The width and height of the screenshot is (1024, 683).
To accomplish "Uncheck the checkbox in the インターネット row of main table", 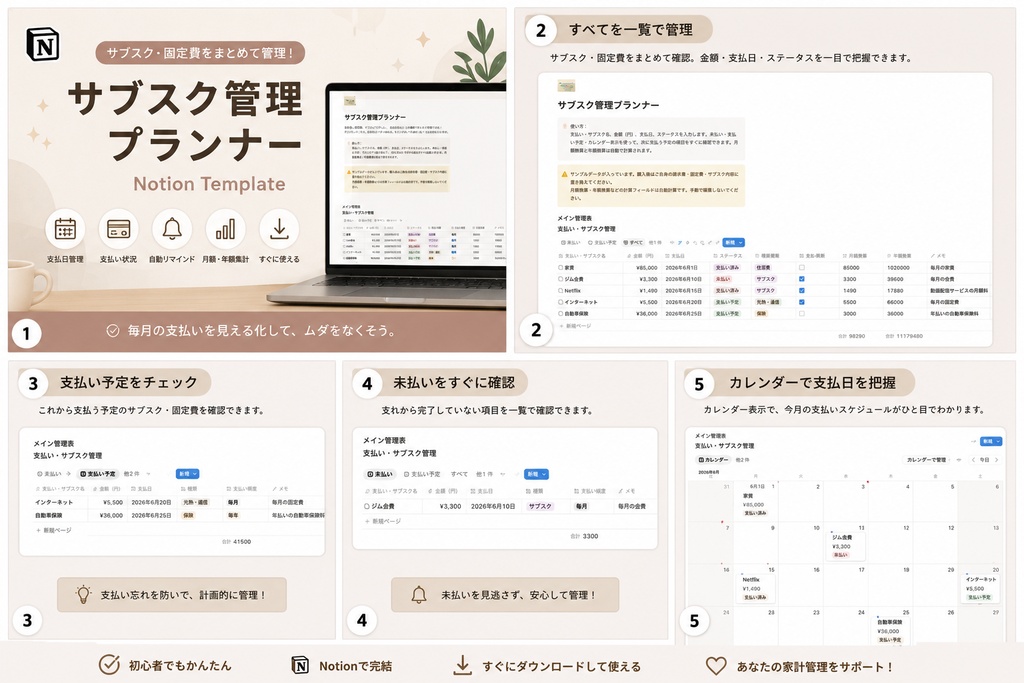I will coord(802,302).
